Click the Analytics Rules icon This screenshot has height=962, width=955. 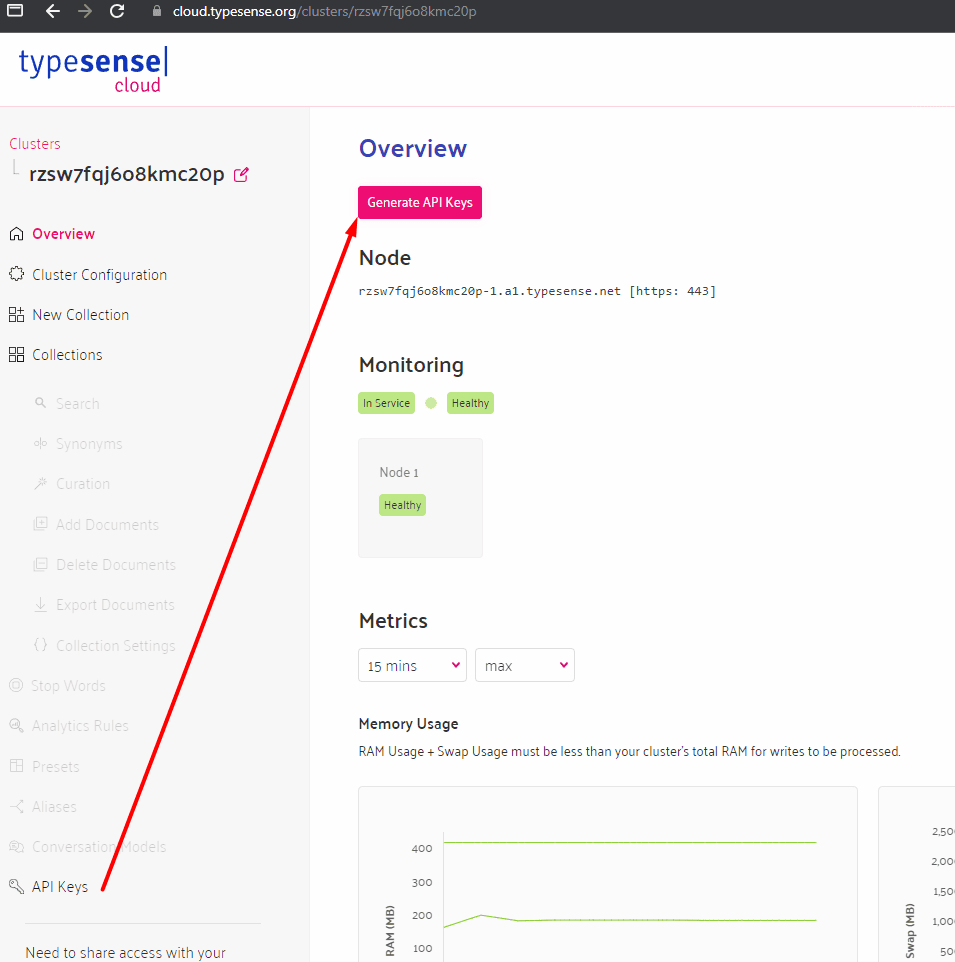click(16, 725)
